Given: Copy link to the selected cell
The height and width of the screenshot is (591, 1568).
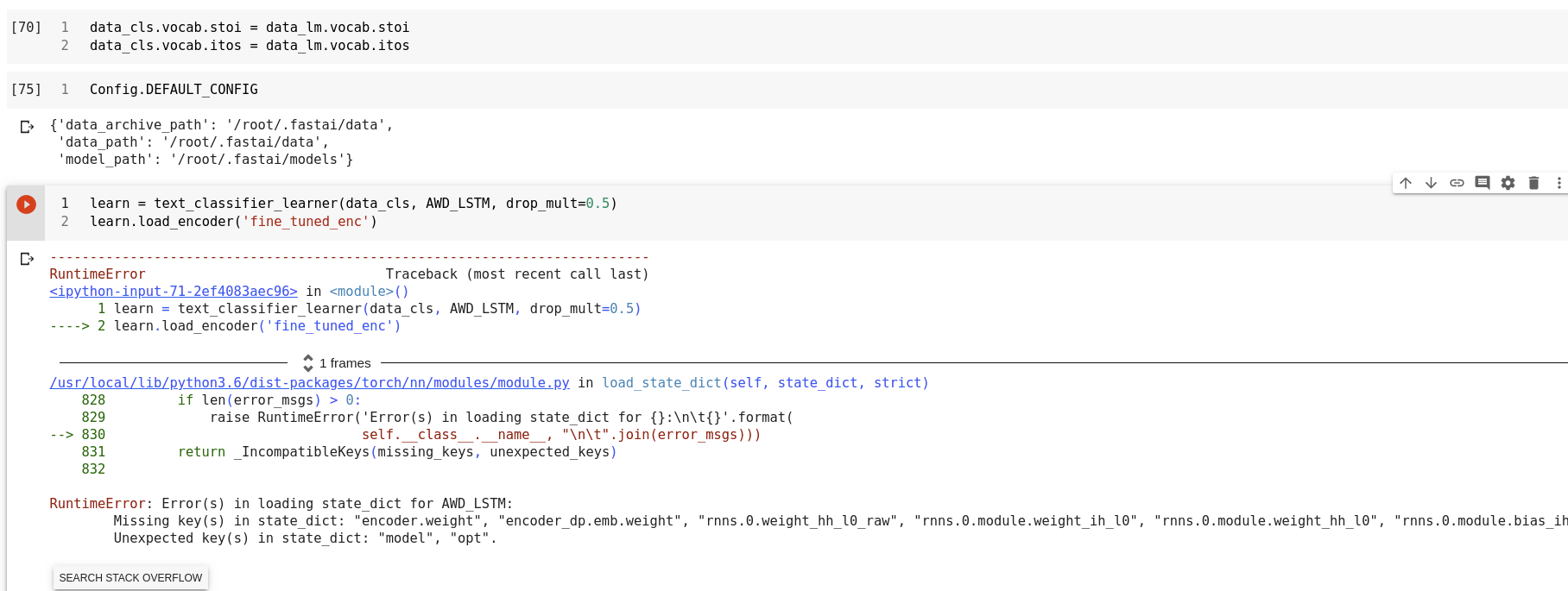Looking at the screenshot, I should [x=1457, y=183].
